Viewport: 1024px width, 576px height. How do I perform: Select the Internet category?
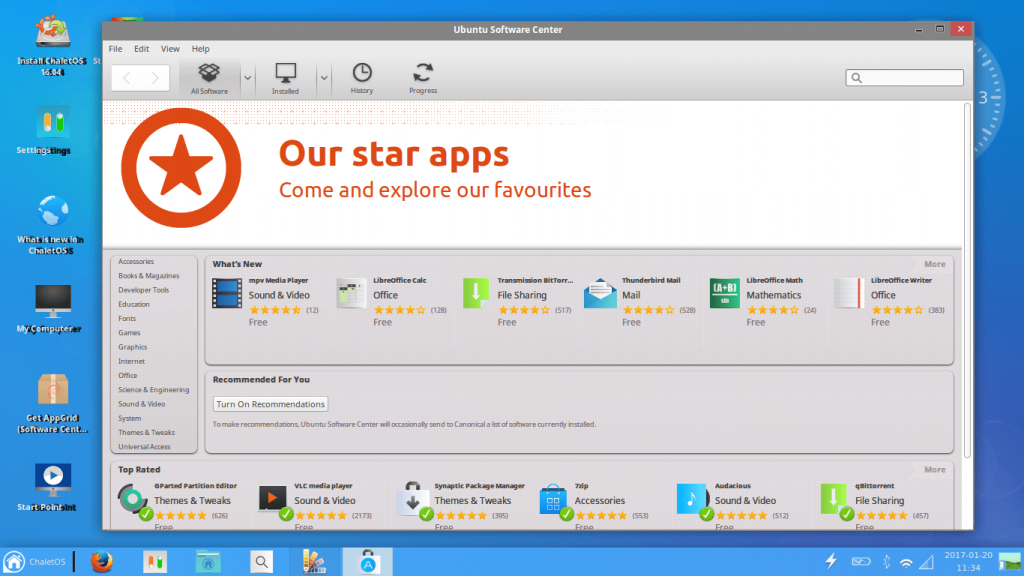pyautogui.click(x=131, y=362)
